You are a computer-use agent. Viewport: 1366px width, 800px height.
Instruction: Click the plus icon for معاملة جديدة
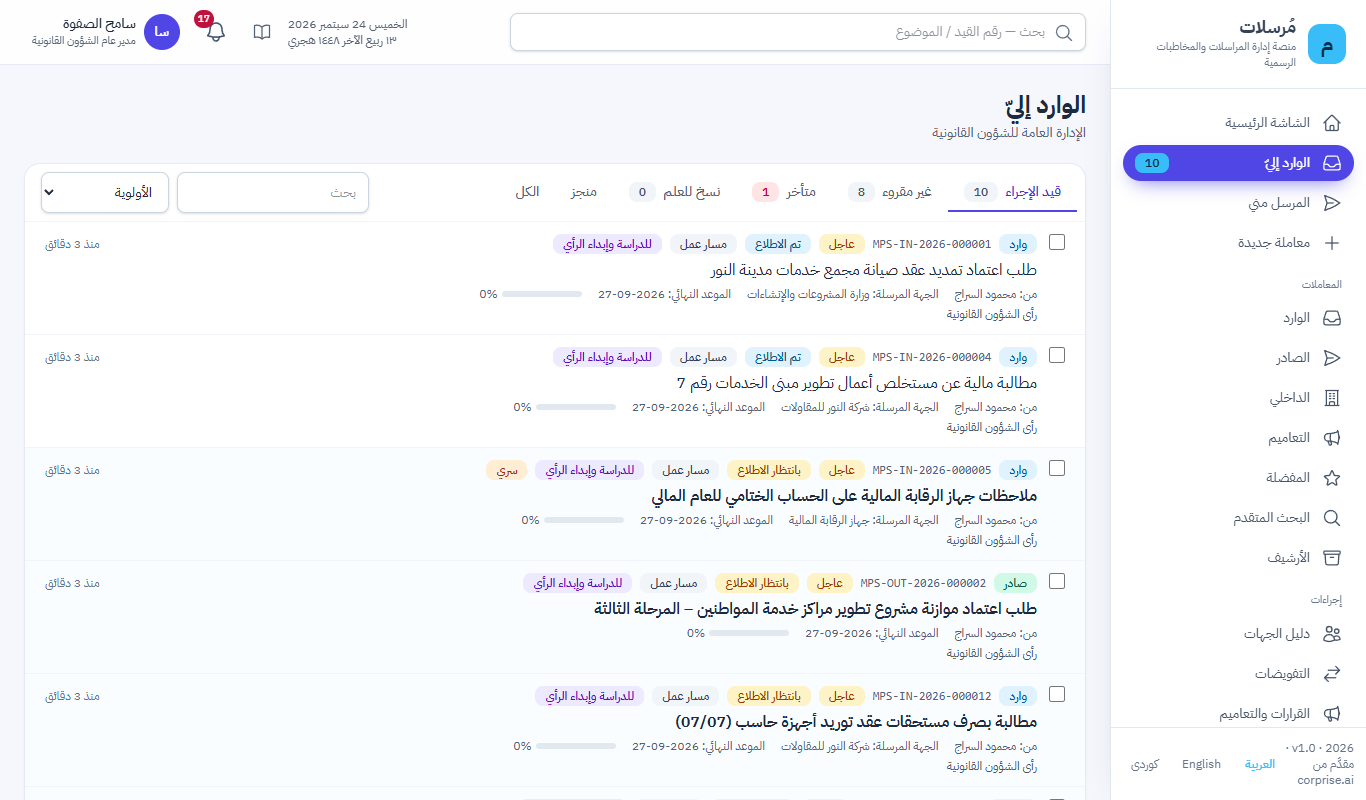pyautogui.click(x=1332, y=243)
